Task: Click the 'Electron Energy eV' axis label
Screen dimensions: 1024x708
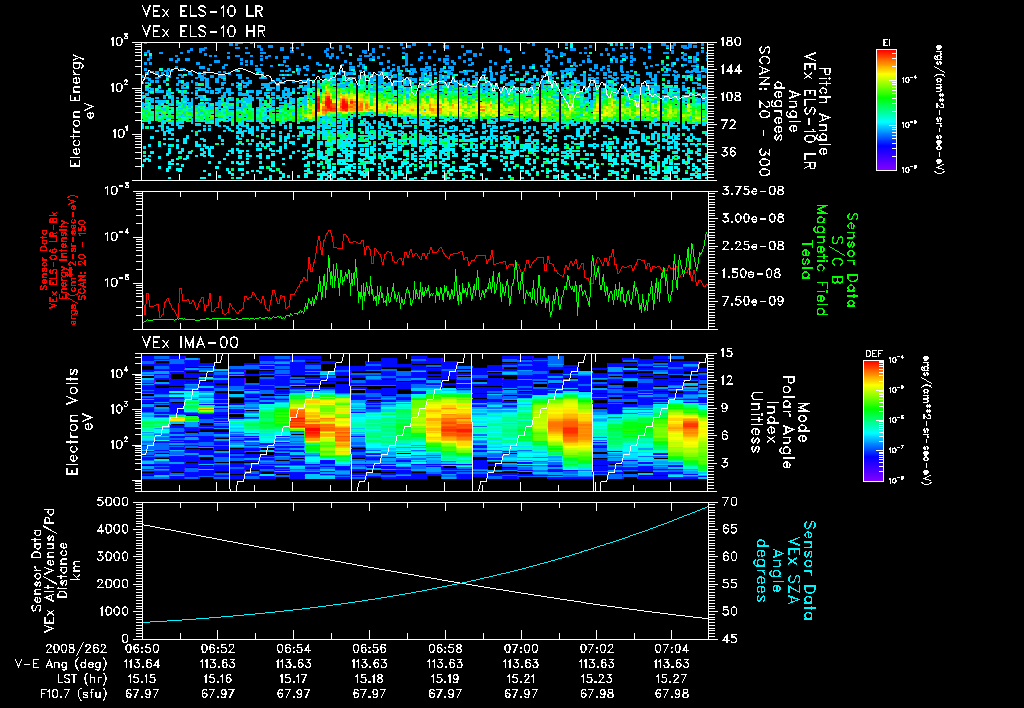Action: (x=82, y=111)
